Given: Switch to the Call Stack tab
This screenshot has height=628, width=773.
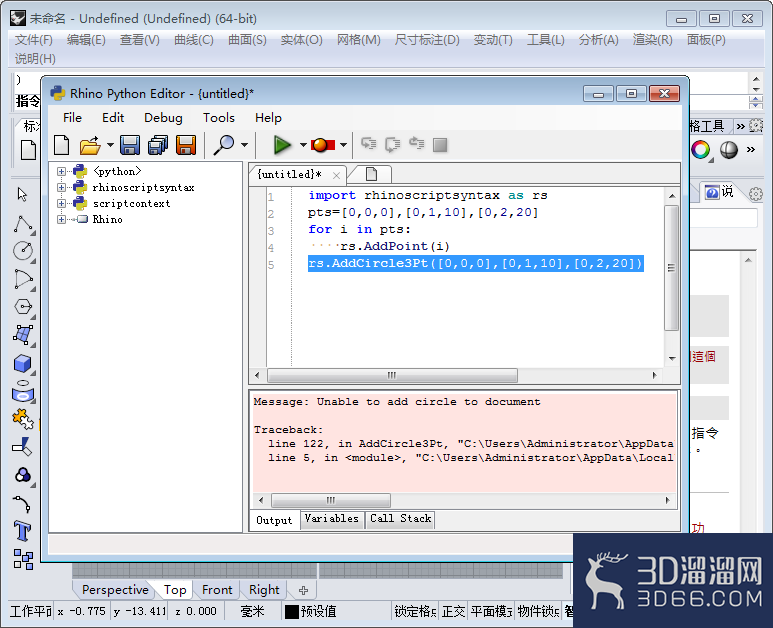Looking at the screenshot, I should [400, 519].
